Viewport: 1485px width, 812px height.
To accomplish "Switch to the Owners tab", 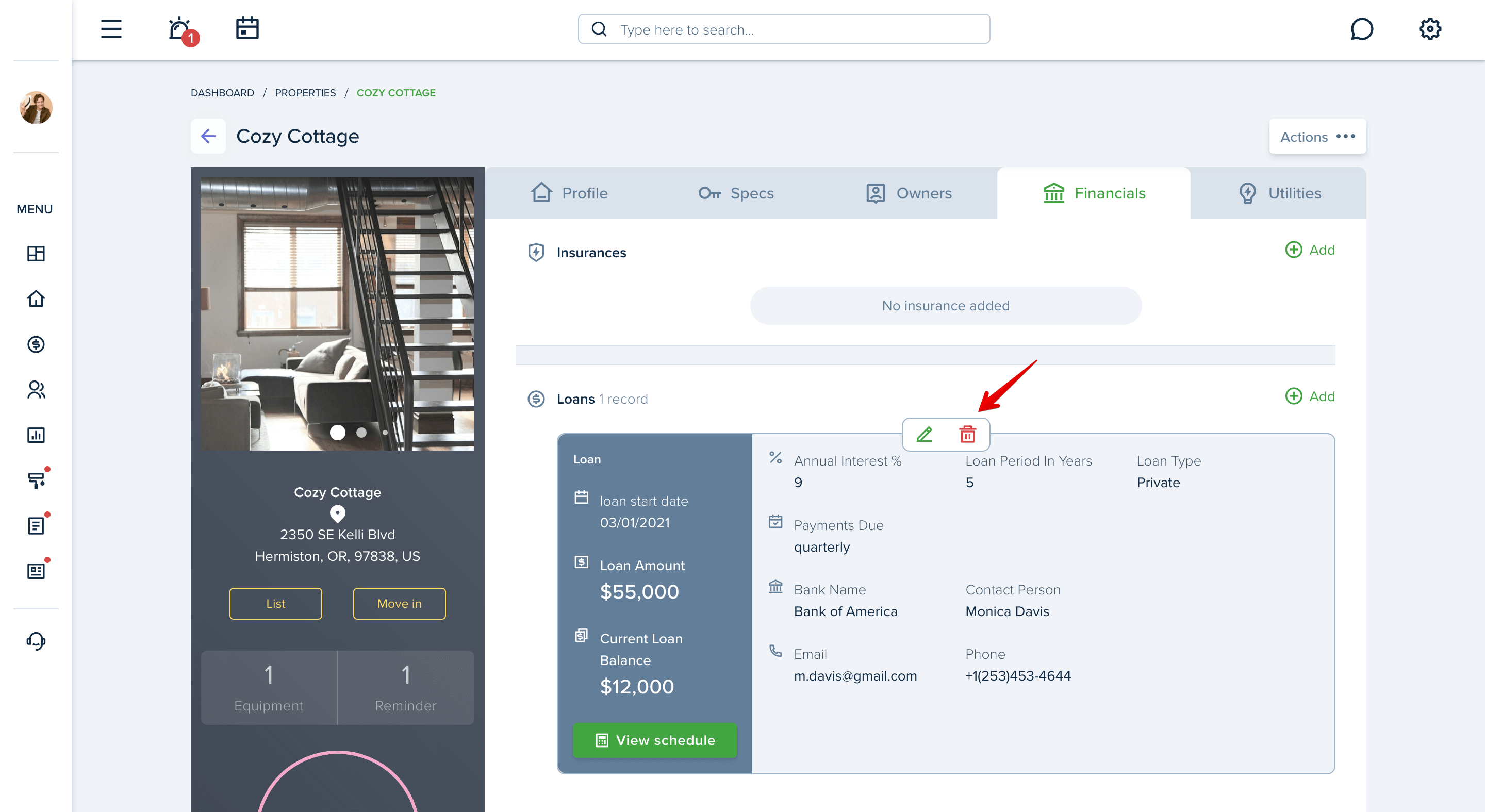I will click(909, 193).
